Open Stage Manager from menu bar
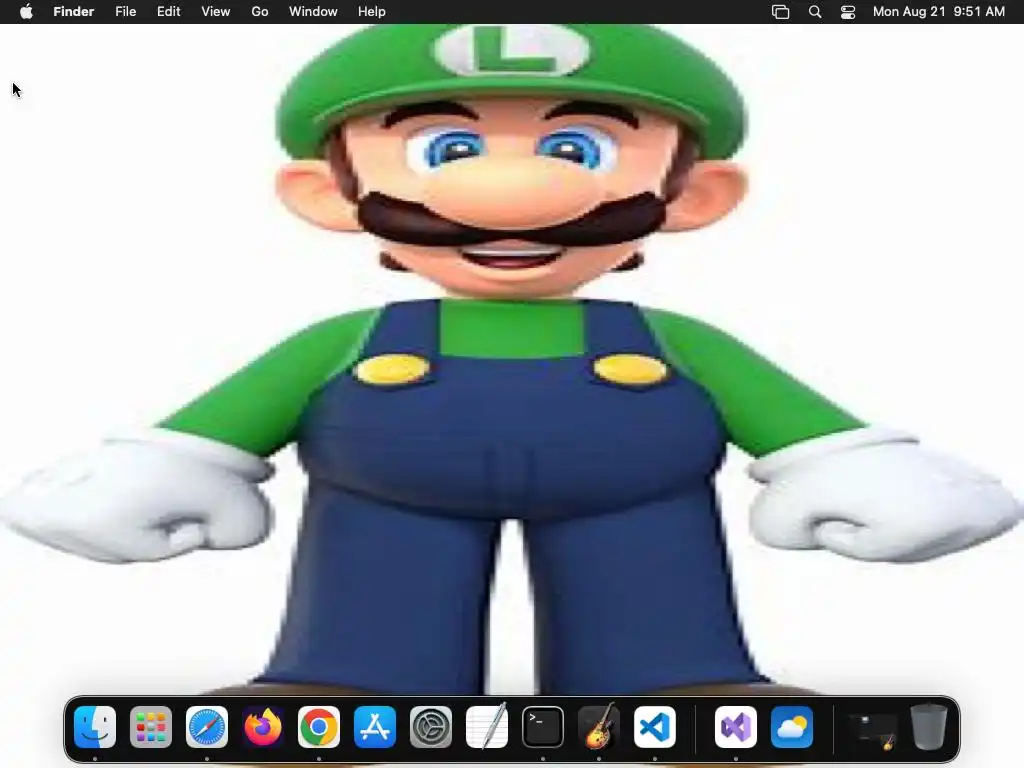Image resolution: width=1024 pixels, height=768 pixels. point(780,12)
